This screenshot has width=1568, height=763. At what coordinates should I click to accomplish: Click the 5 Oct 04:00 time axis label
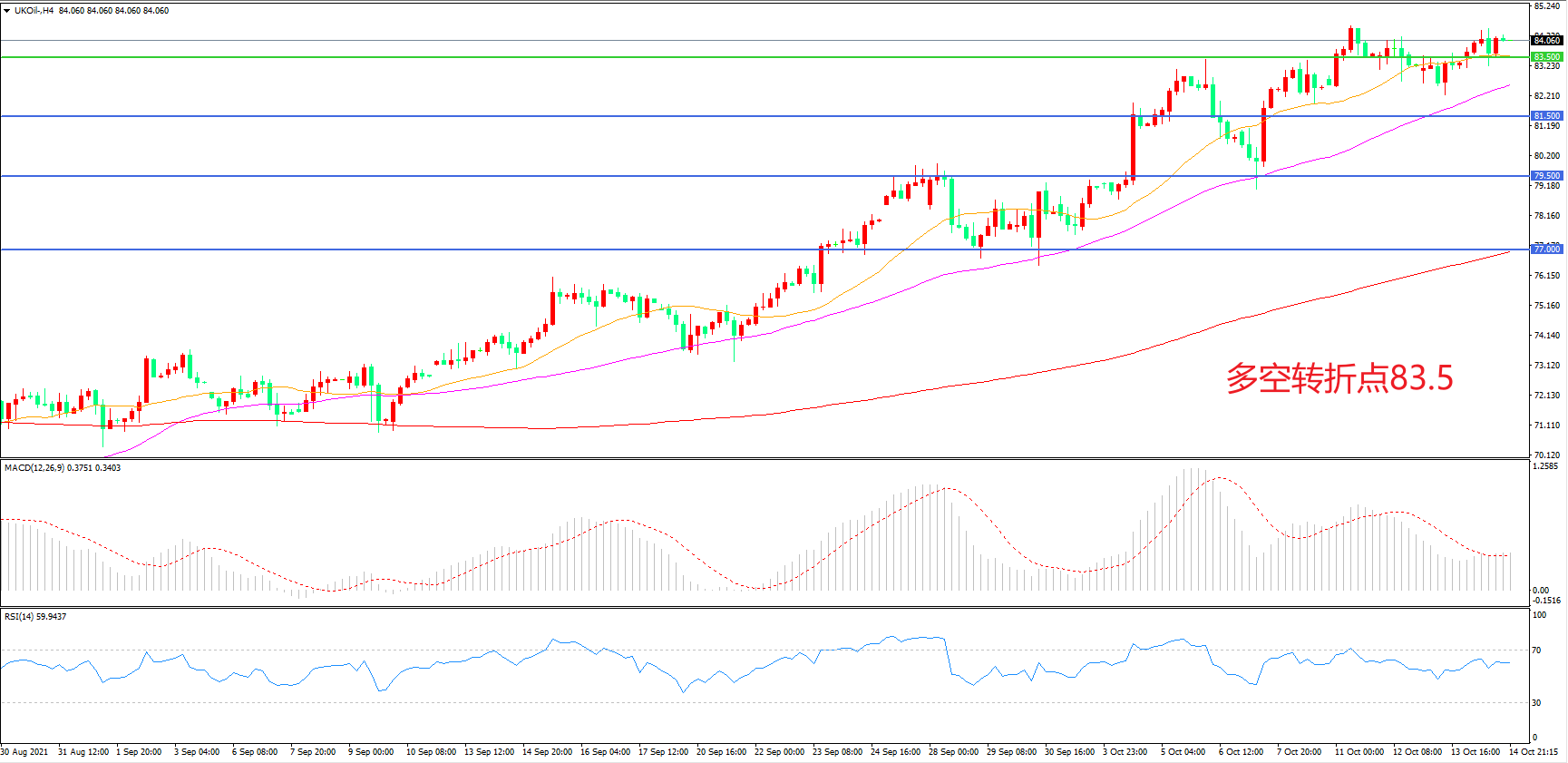click(x=1183, y=752)
